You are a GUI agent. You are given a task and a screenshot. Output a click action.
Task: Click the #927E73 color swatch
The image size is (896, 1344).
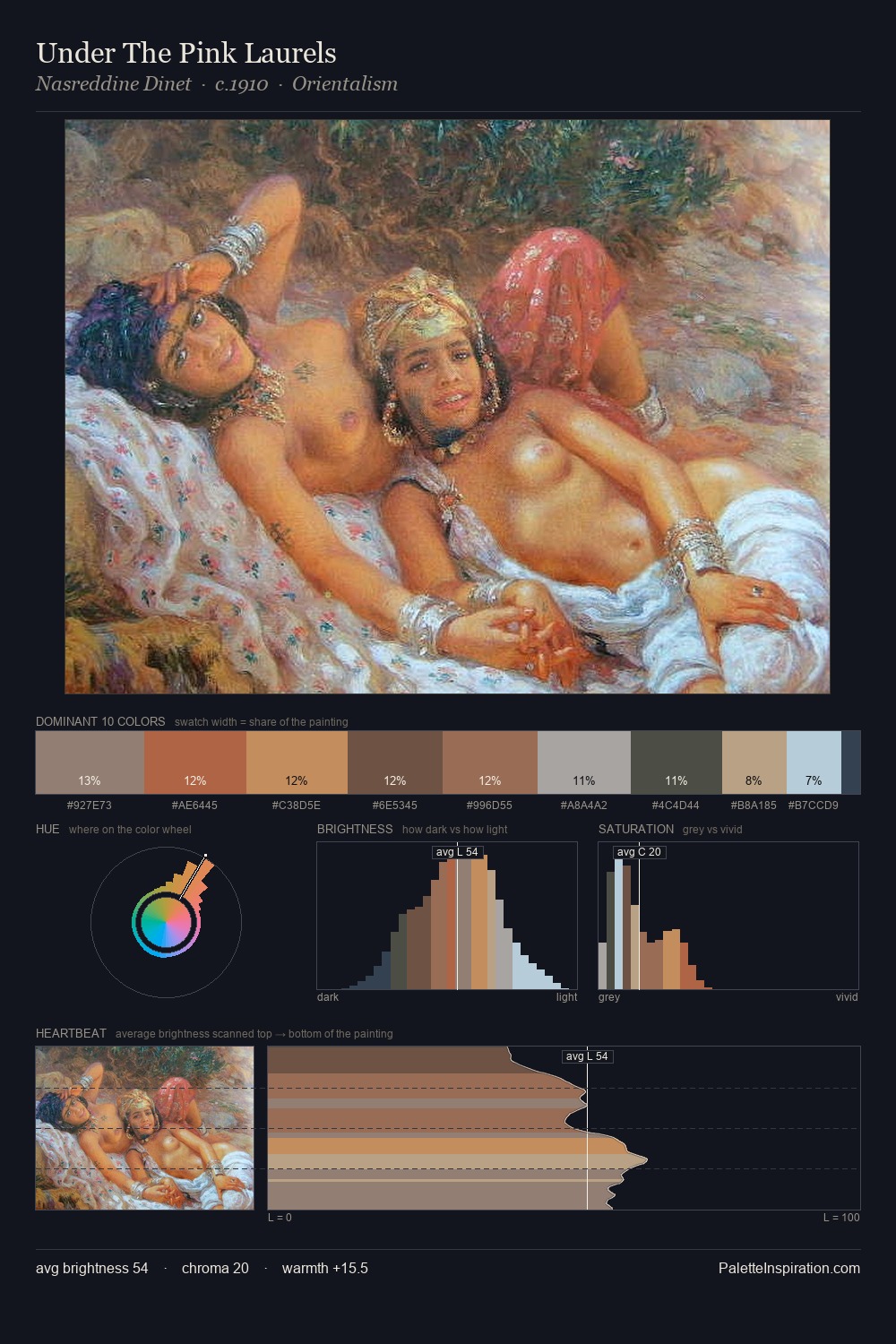(x=90, y=762)
